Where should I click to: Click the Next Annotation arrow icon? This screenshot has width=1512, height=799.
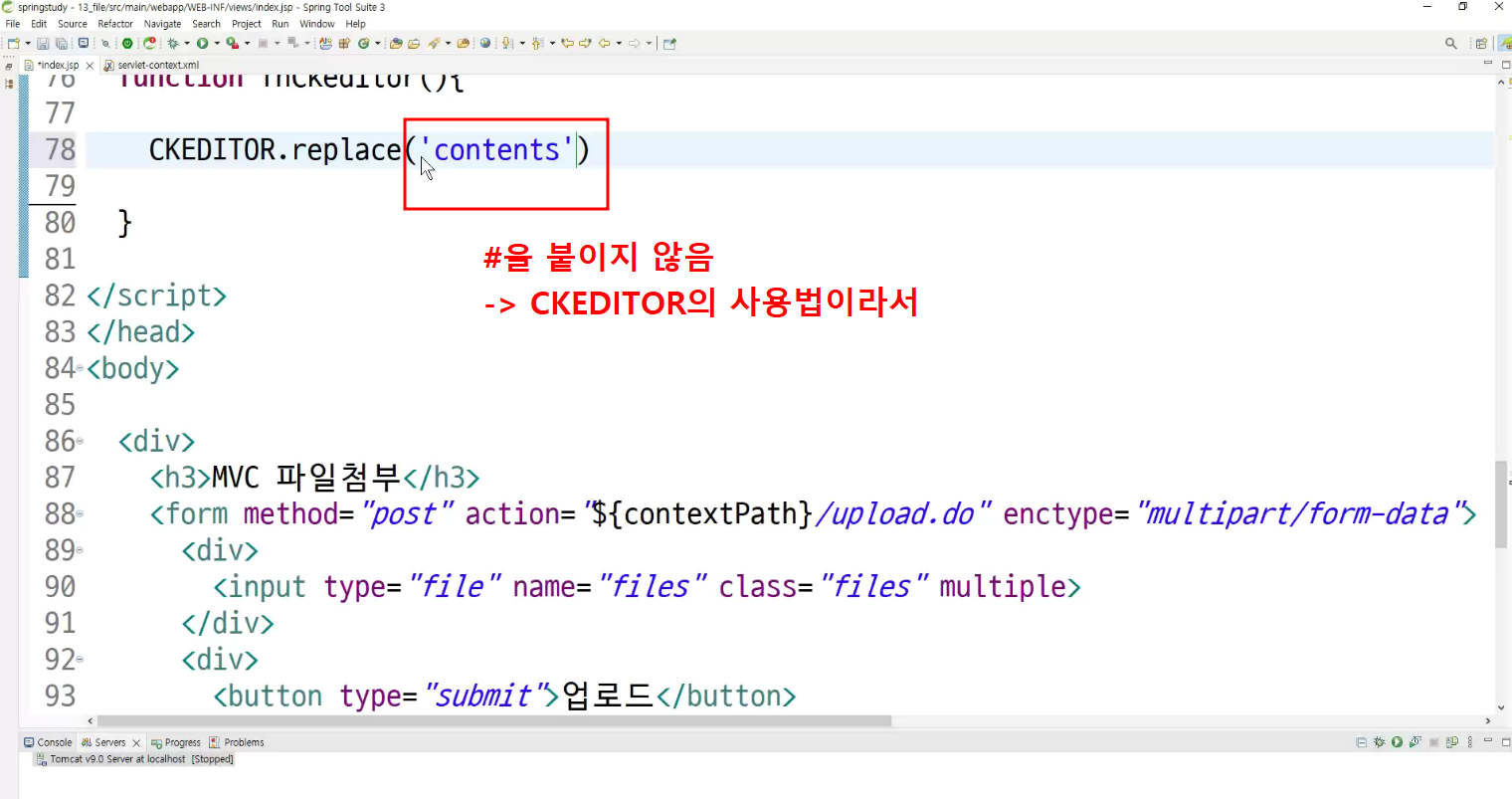[507, 44]
